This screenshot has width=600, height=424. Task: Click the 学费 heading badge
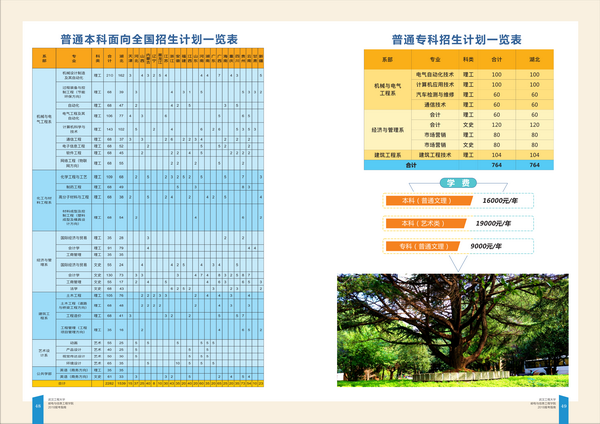coord(458,183)
